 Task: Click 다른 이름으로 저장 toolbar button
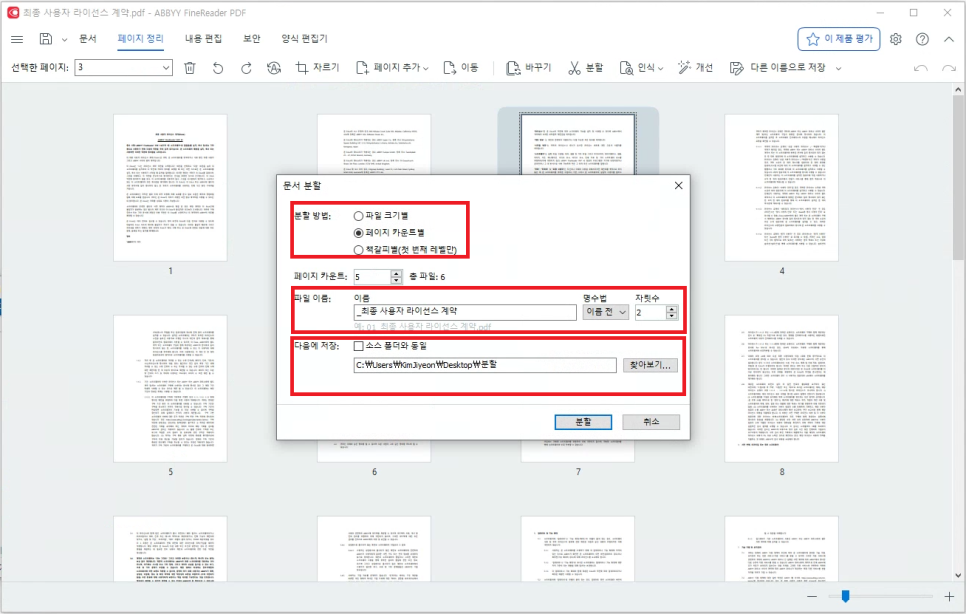(x=777, y=68)
